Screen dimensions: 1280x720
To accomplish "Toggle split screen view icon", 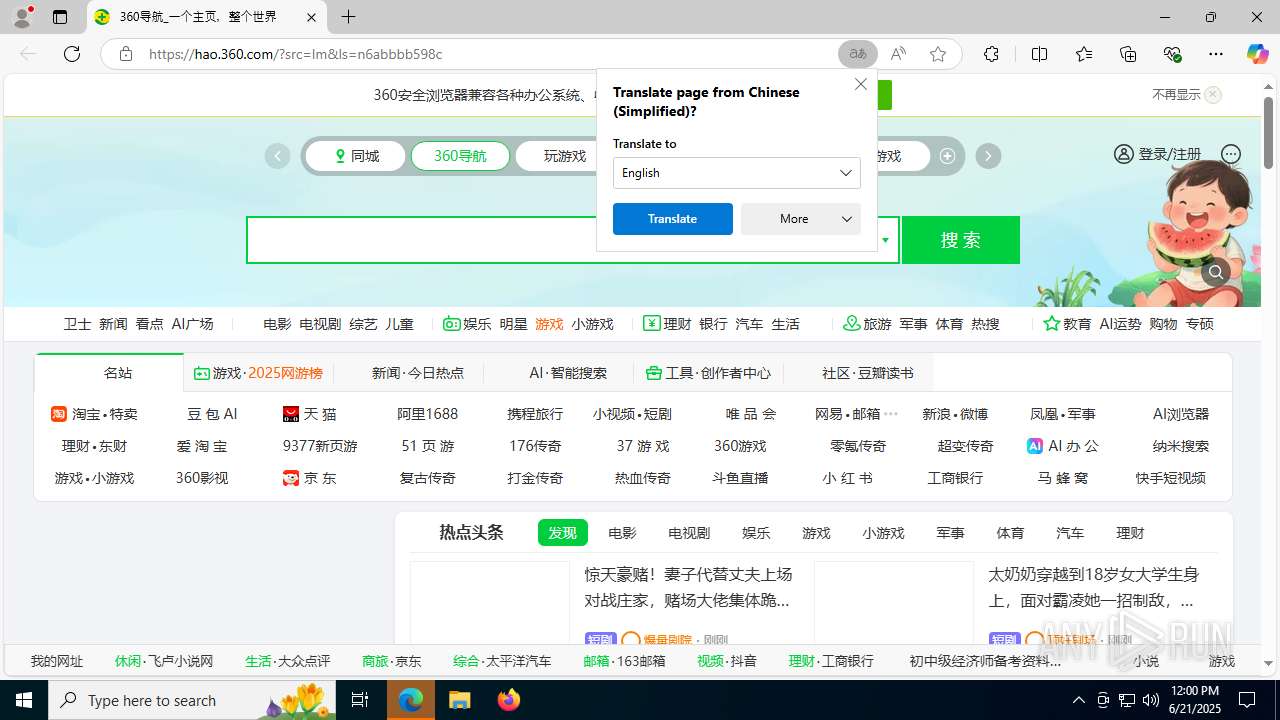I will coord(1039,54).
